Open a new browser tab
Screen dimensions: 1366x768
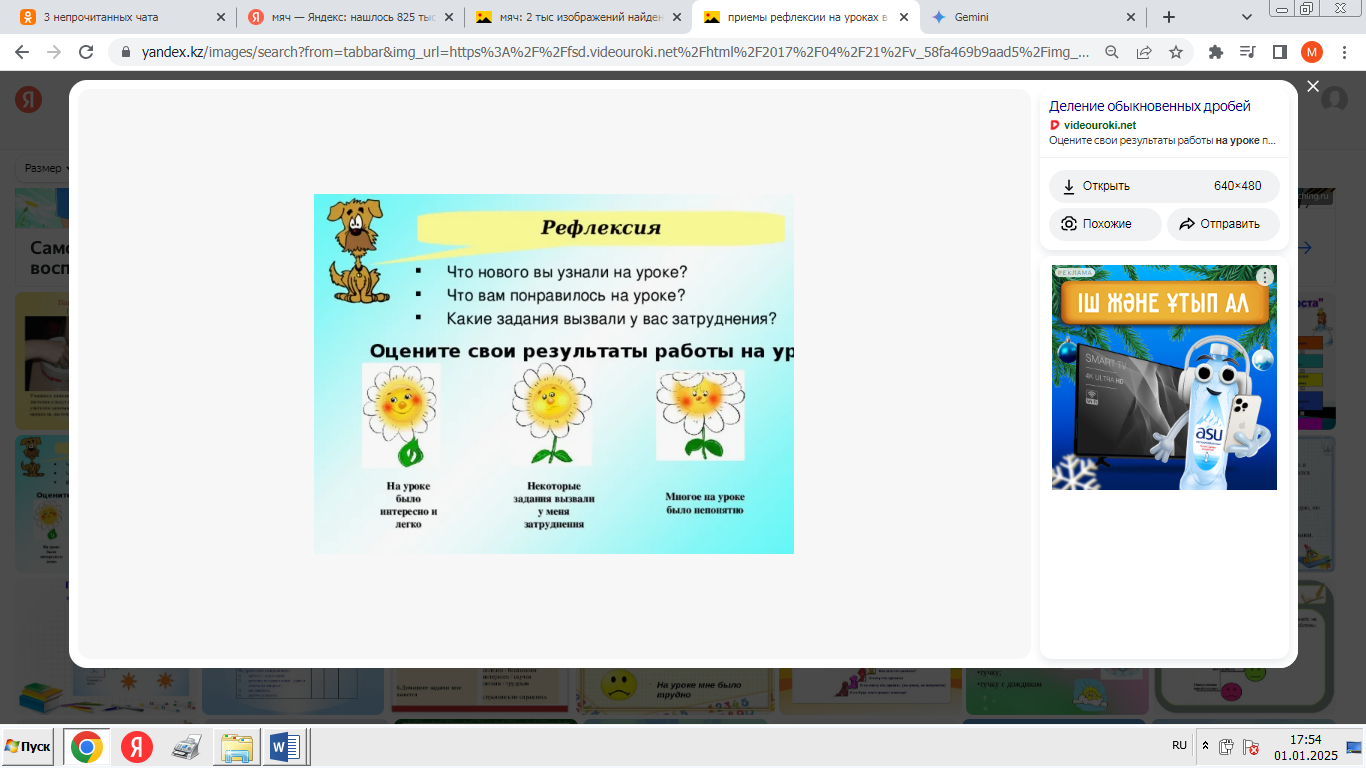coord(1169,17)
